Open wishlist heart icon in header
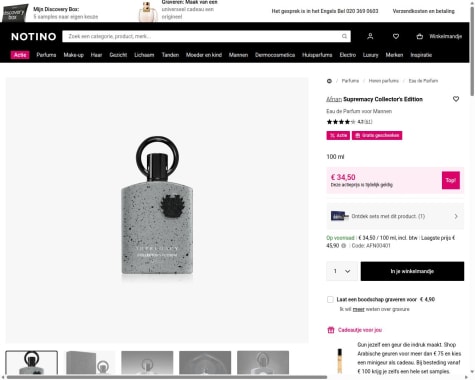 (x=396, y=36)
